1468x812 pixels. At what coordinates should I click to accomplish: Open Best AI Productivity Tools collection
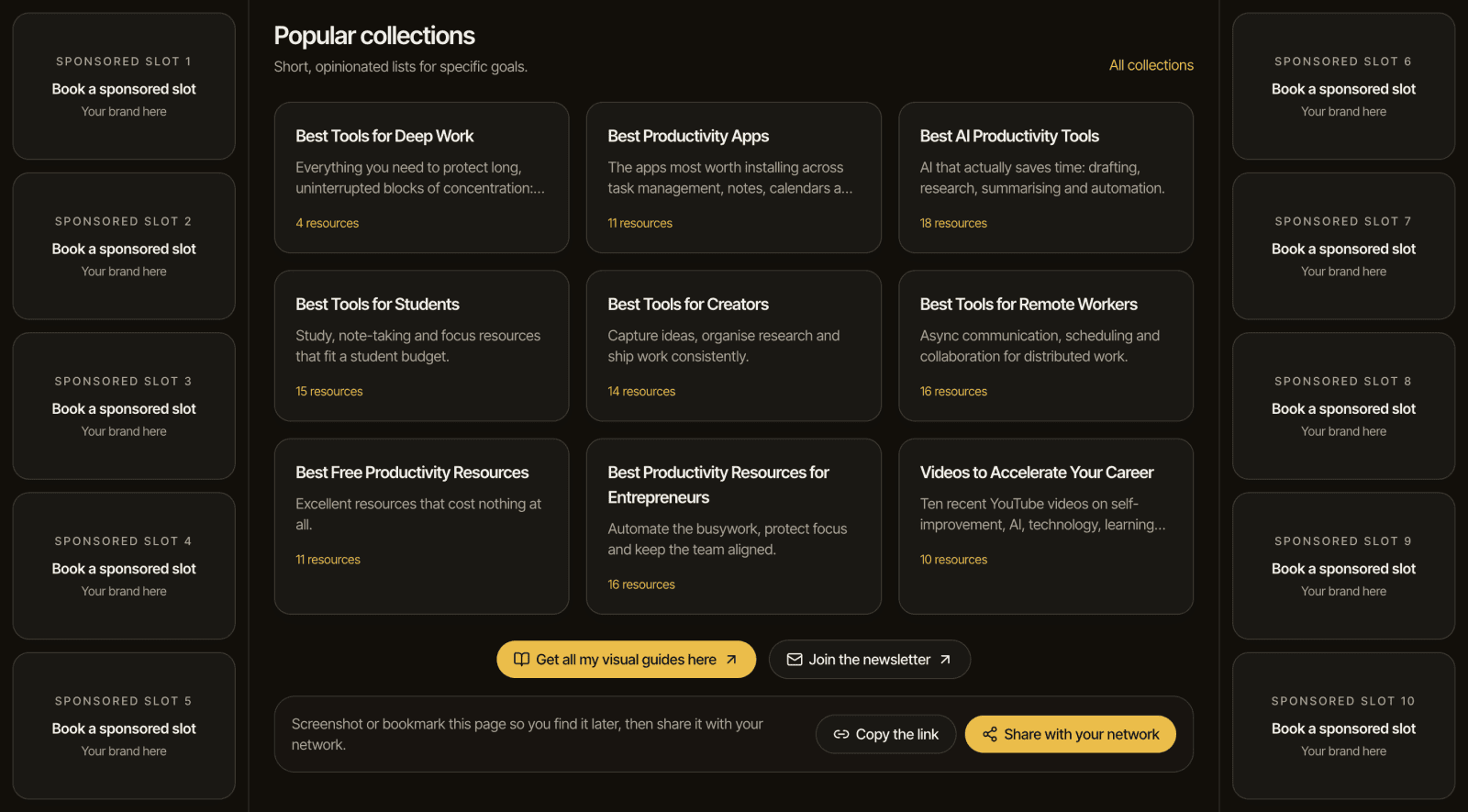click(1046, 178)
